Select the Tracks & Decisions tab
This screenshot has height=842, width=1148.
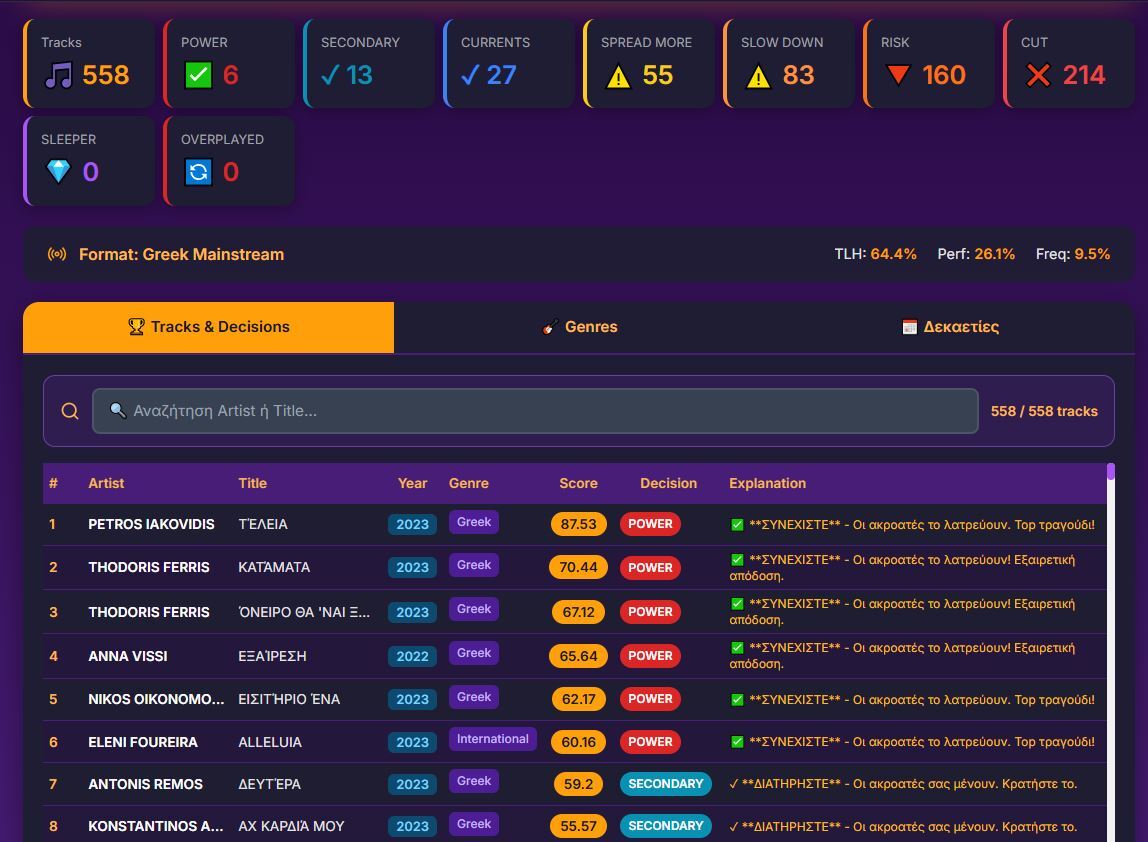[208, 327]
